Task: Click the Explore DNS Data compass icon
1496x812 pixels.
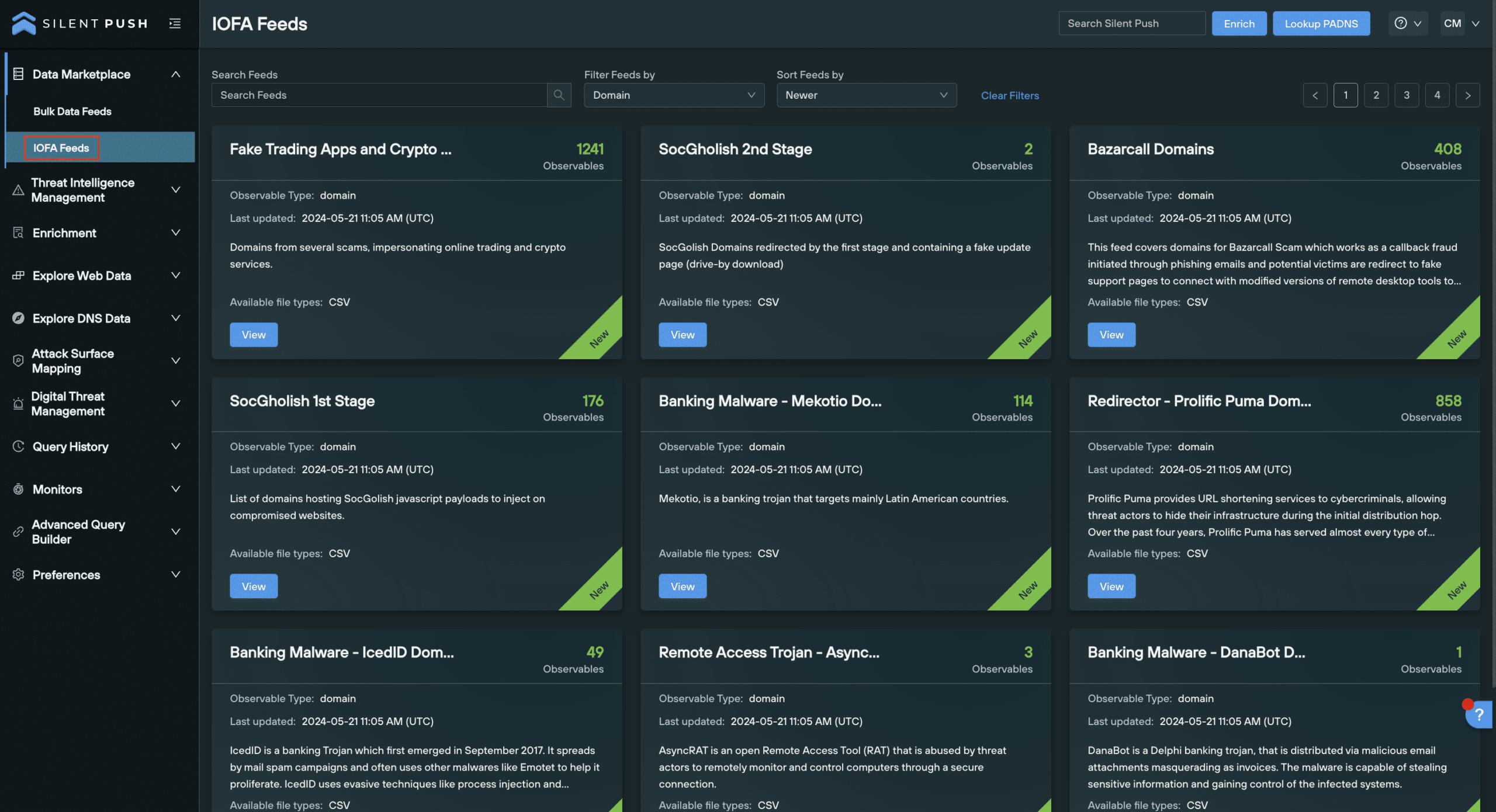Action: tap(18, 318)
